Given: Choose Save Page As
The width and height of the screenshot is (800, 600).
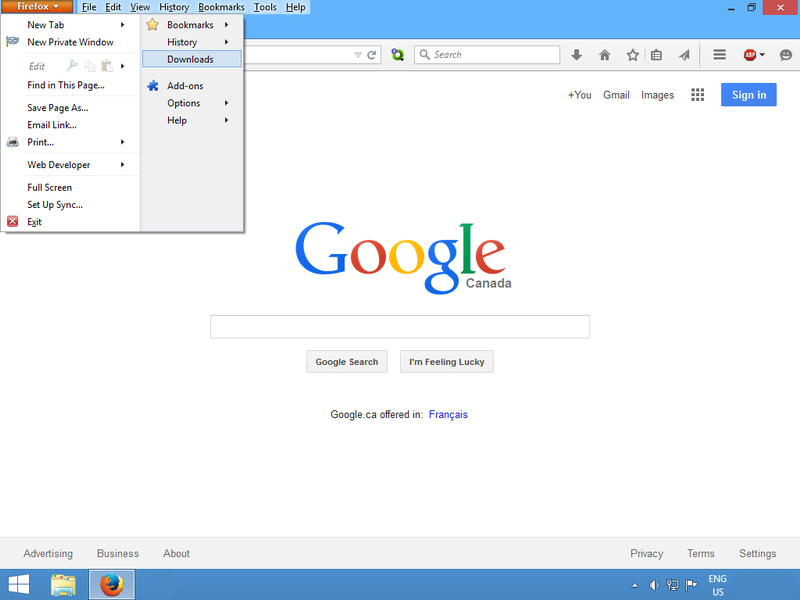Looking at the screenshot, I should point(58,108).
